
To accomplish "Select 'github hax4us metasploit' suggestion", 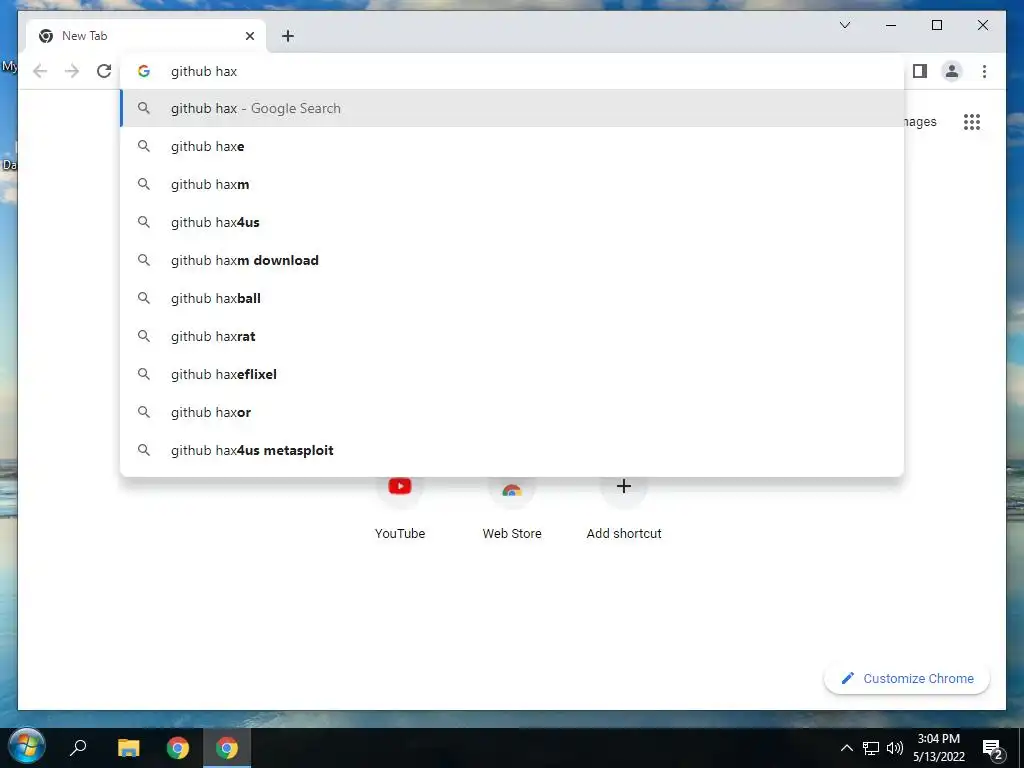I will (513, 450).
